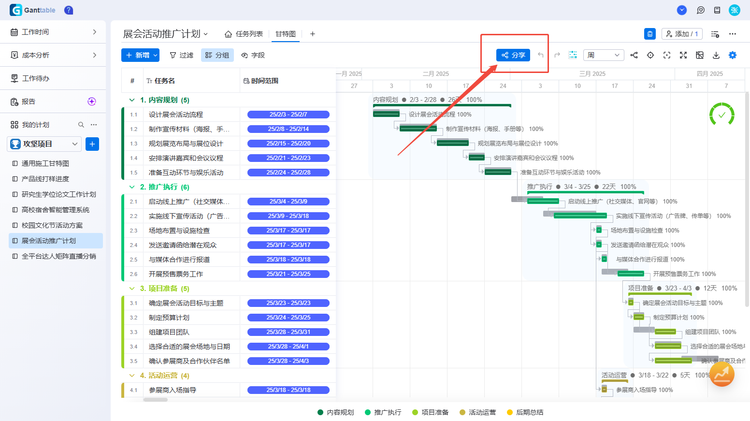Switch to the 任务列表 tab
The width and height of the screenshot is (750, 421).
pos(244,34)
